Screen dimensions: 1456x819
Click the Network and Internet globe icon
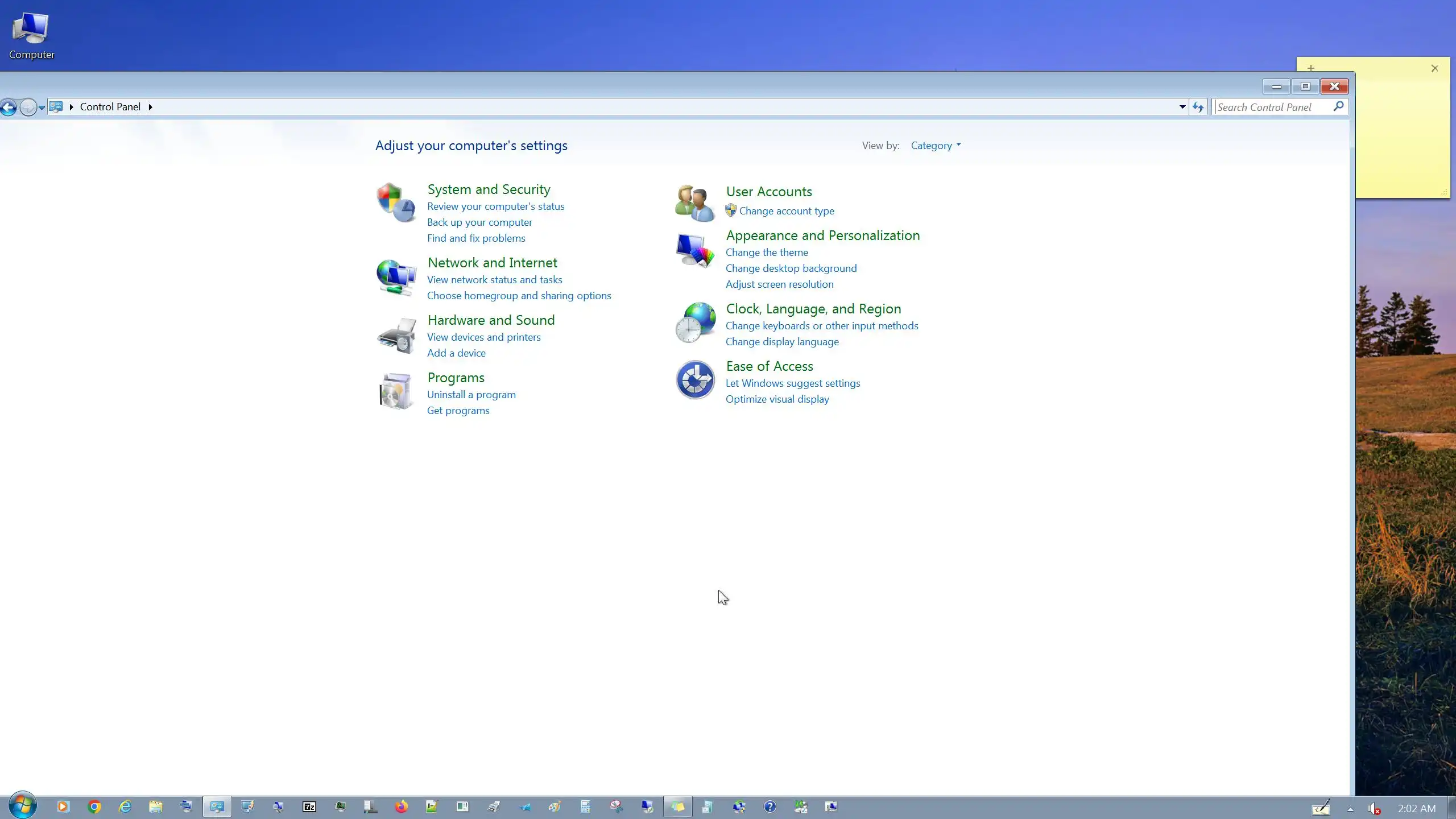[396, 277]
